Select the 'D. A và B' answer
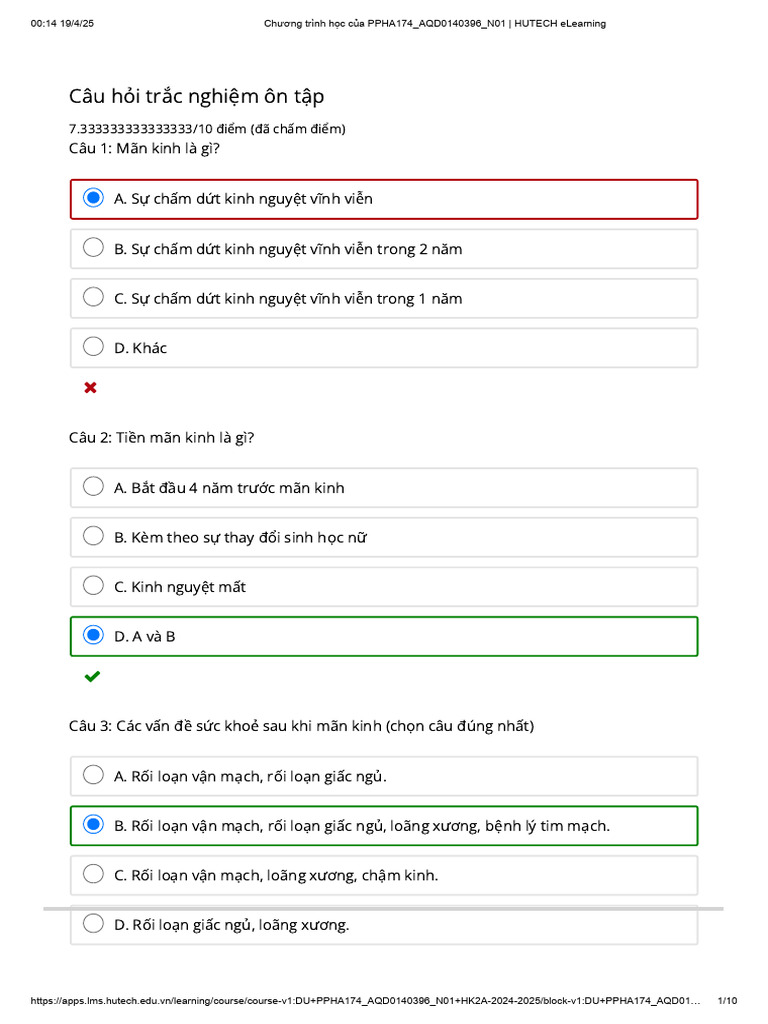Image resolution: width=768 pixels, height=1024 pixels. coord(384,637)
